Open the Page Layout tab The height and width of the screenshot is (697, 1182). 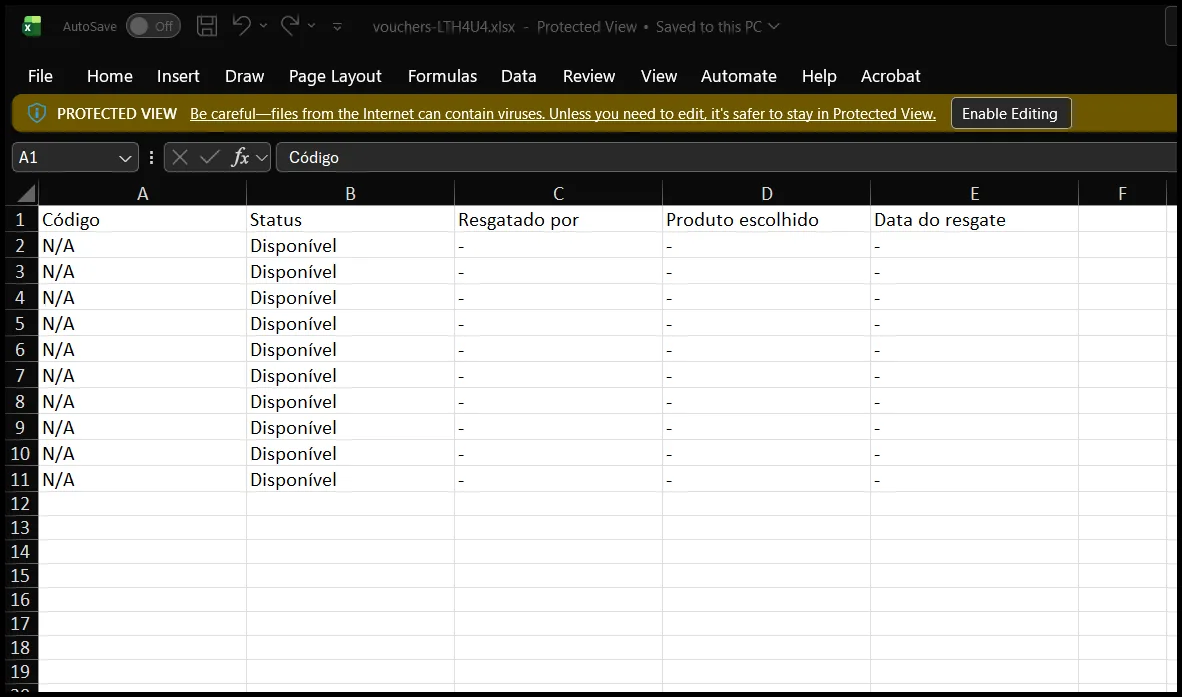[335, 76]
